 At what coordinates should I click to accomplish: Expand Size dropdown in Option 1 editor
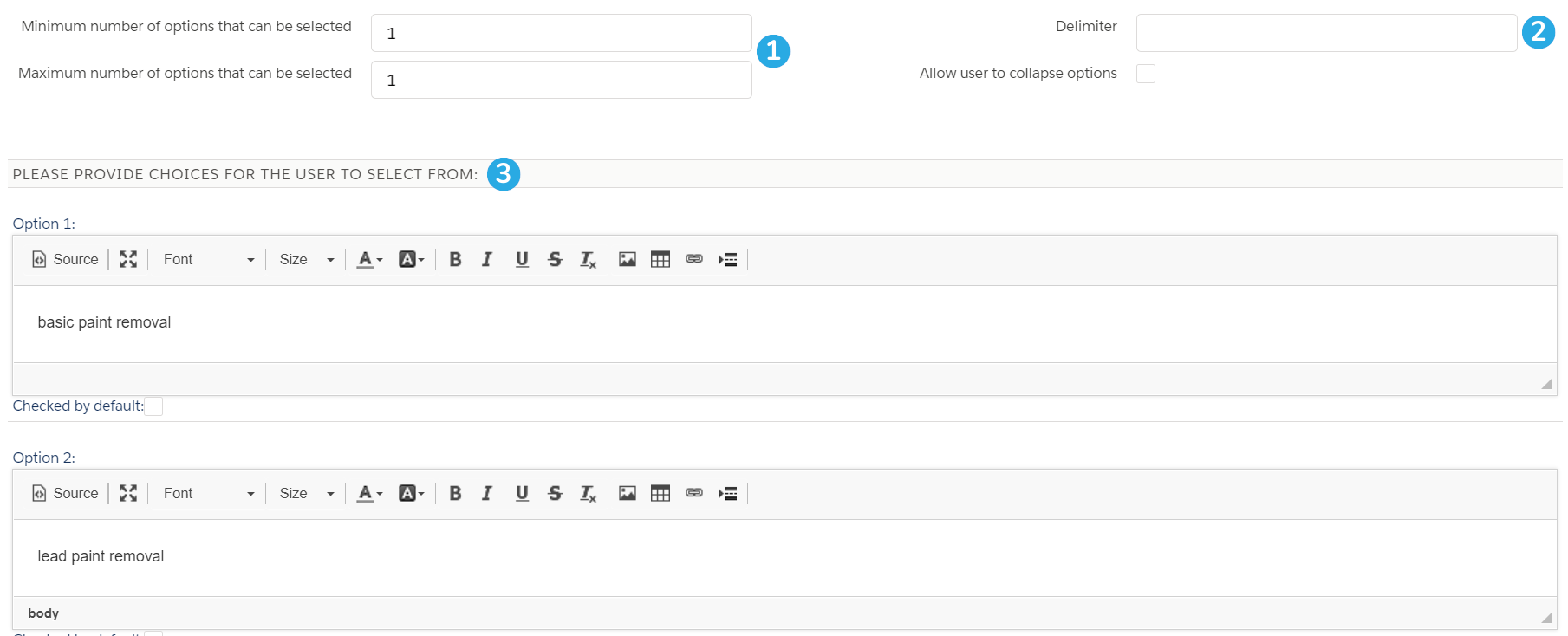point(306,259)
